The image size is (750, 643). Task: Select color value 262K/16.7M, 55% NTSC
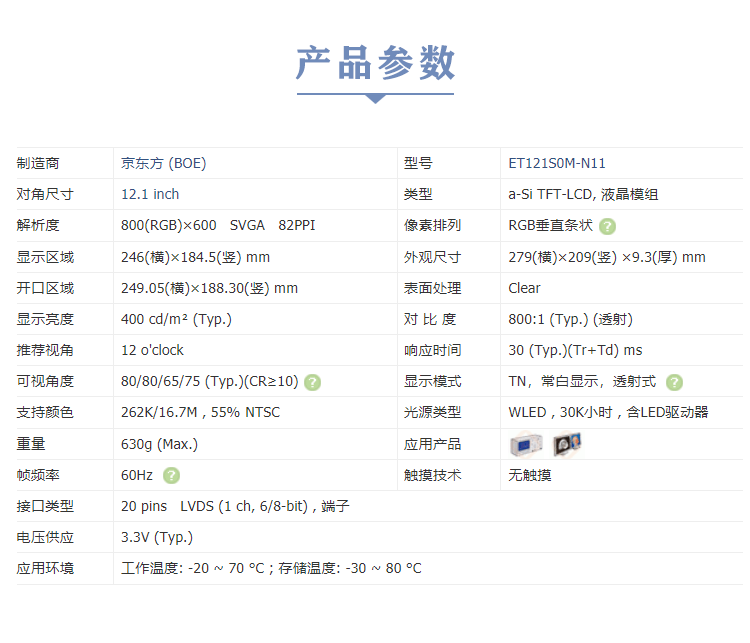click(x=200, y=412)
